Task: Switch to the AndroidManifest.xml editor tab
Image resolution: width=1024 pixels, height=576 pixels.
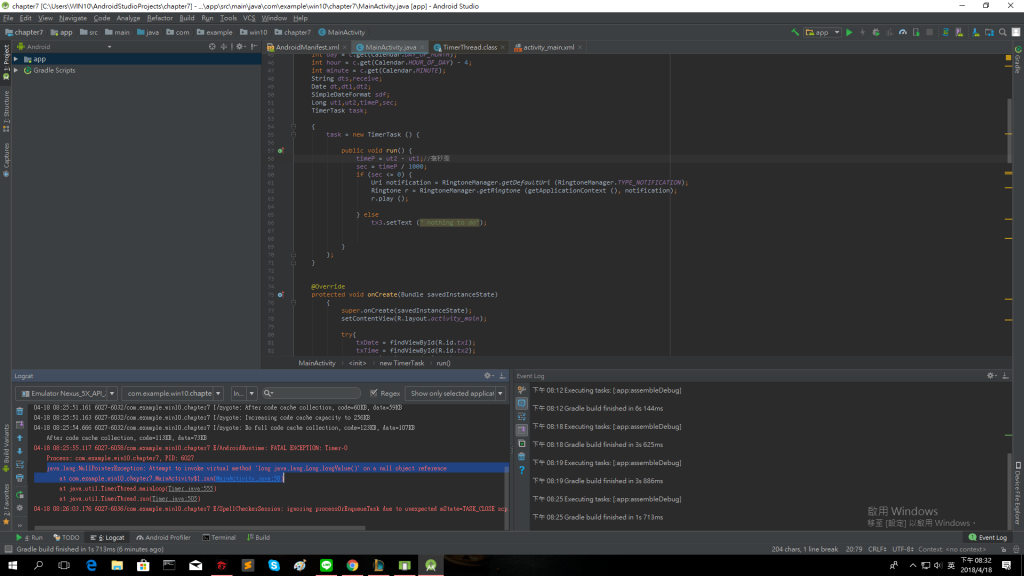Action: [306, 47]
